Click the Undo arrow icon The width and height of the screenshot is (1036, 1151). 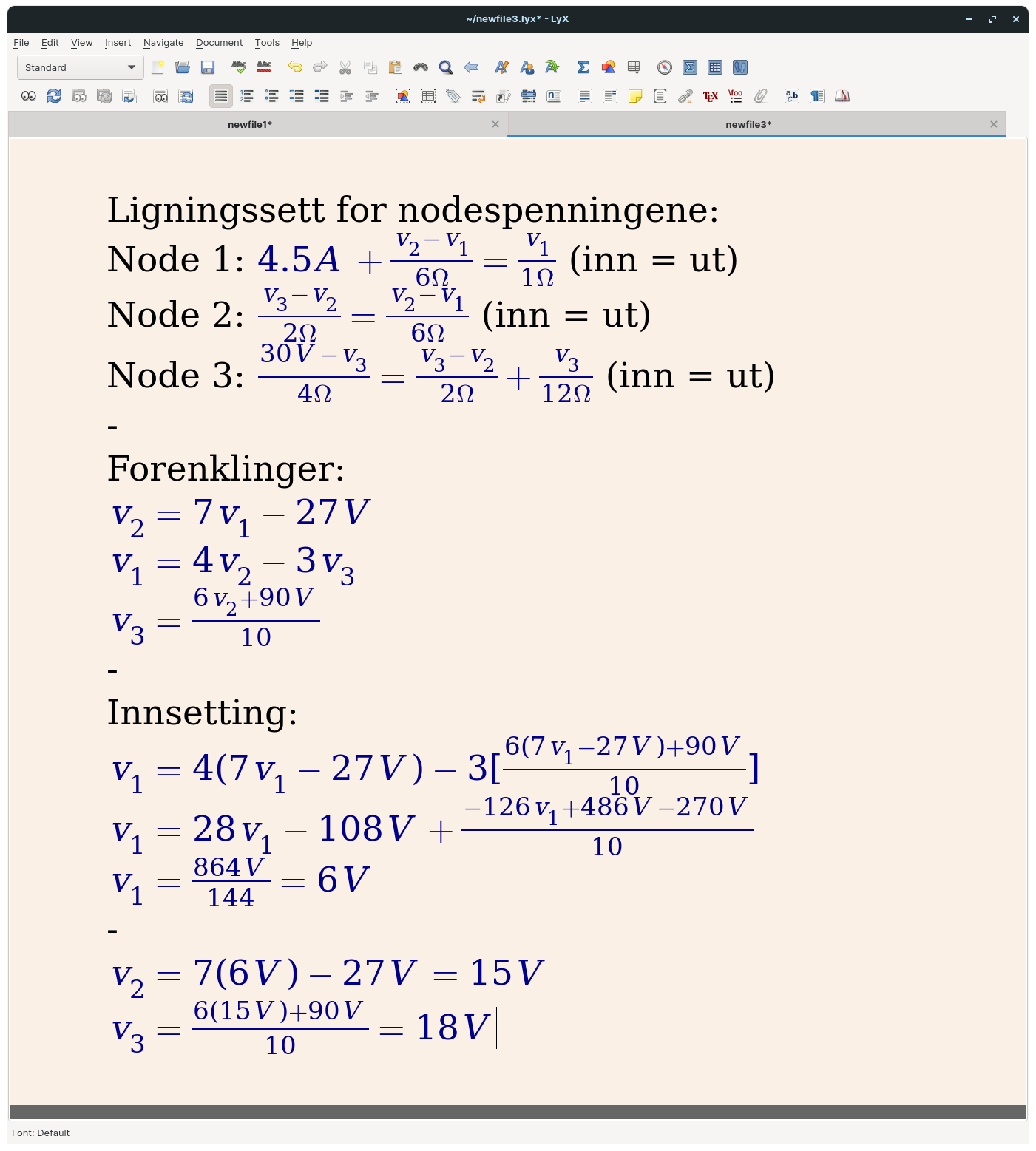pyautogui.click(x=295, y=67)
